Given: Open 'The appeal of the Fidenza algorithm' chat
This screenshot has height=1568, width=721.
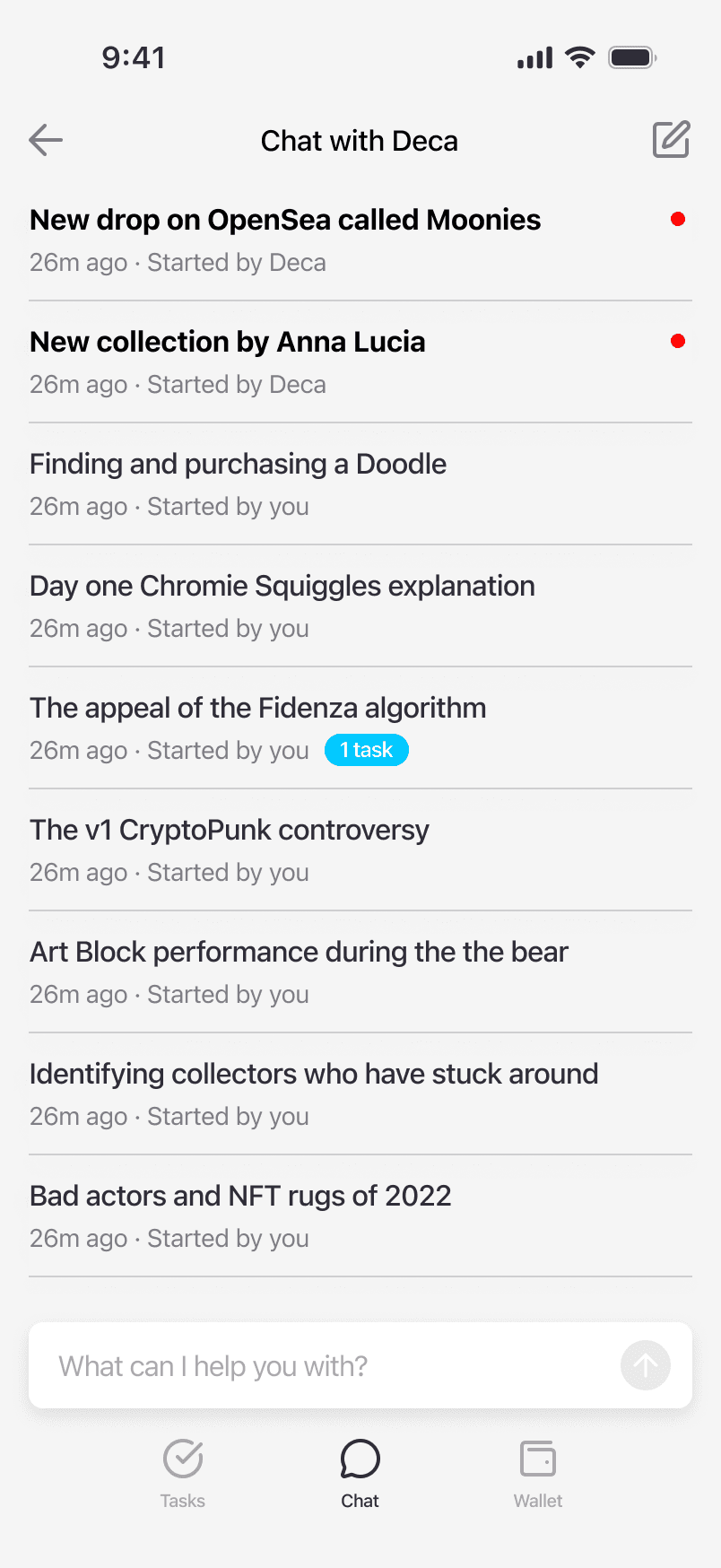Looking at the screenshot, I should (x=360, y=728).
